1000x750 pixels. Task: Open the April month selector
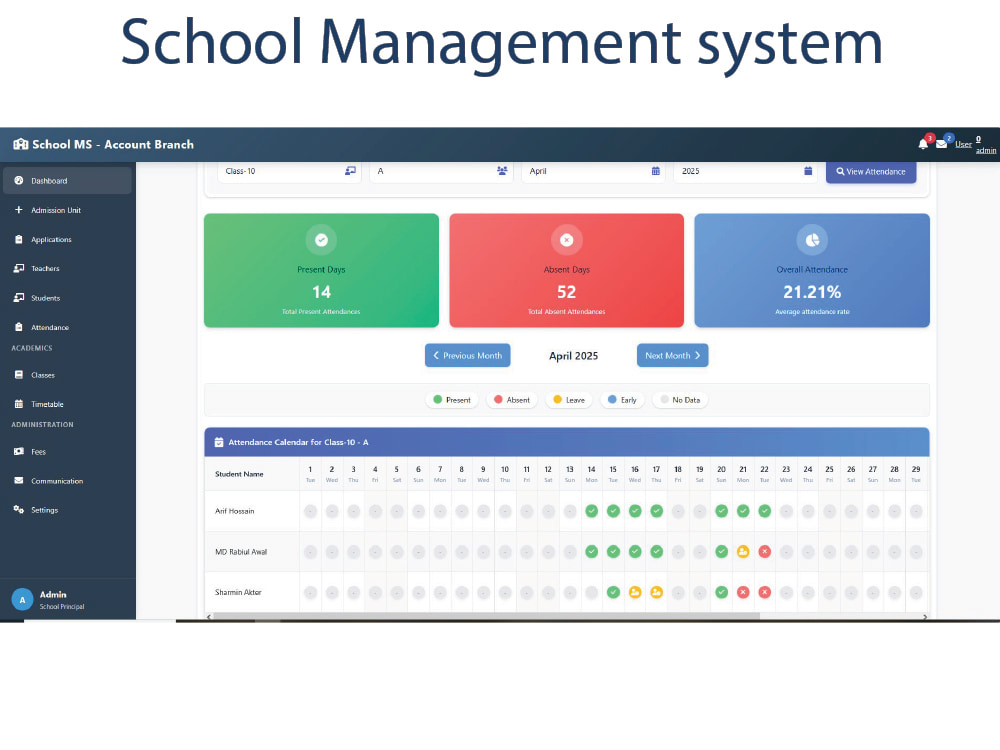[x=593, y=171]
